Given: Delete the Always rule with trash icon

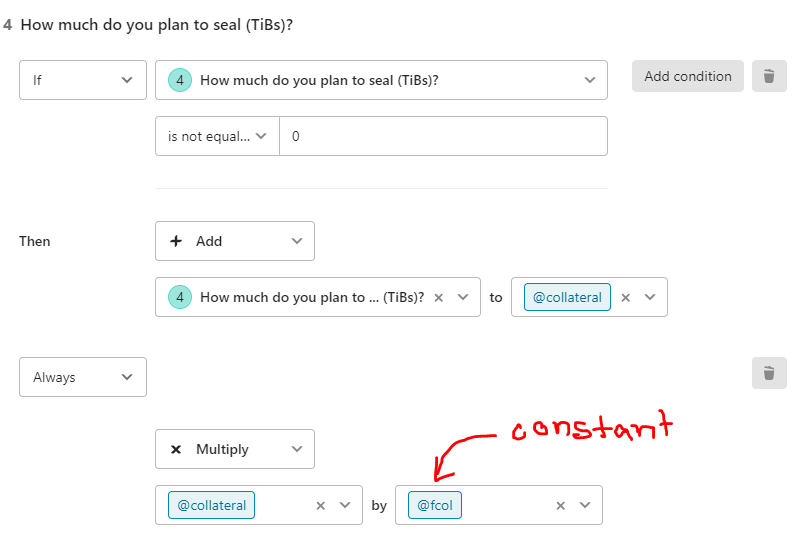Looking at the screenshot, I should pos(769,373).
